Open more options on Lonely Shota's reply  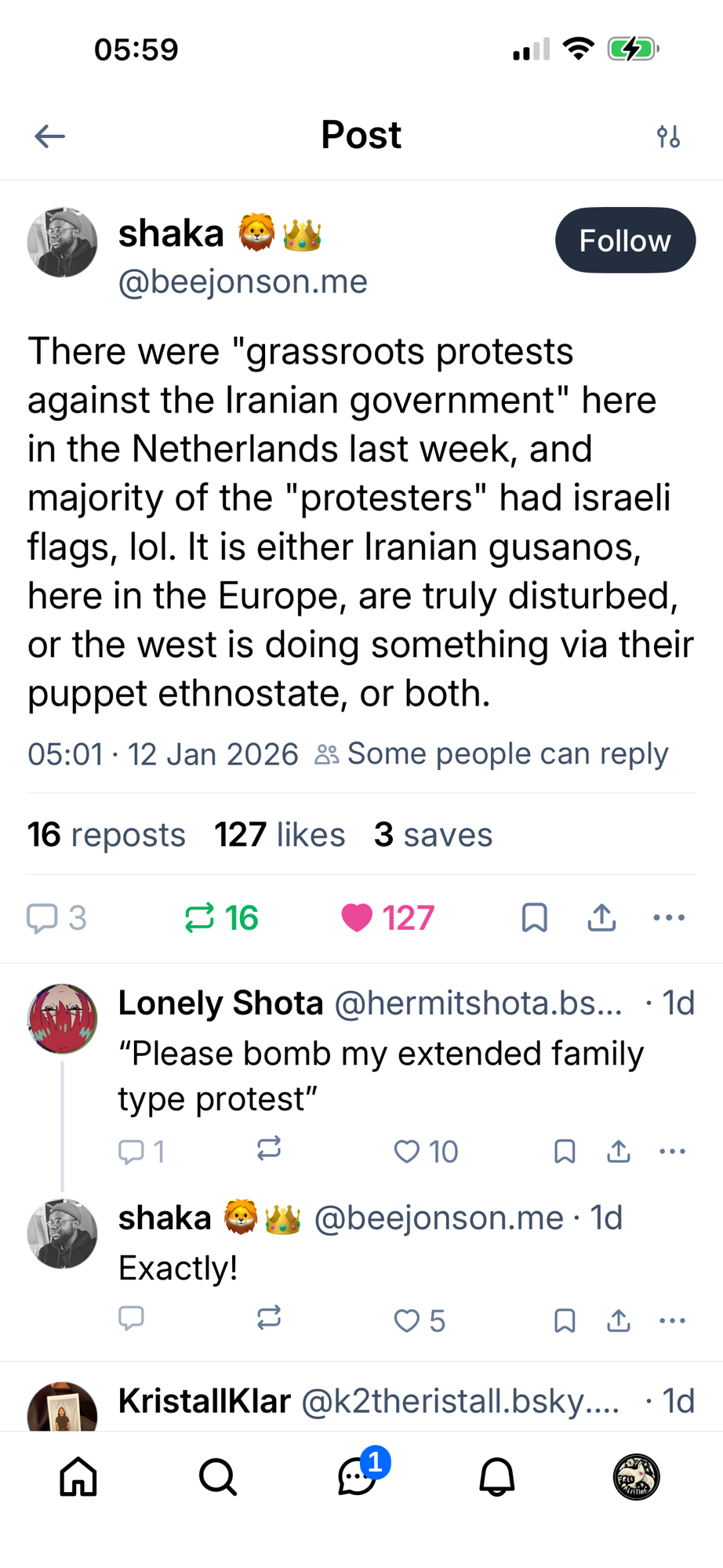coord(672,1152)
